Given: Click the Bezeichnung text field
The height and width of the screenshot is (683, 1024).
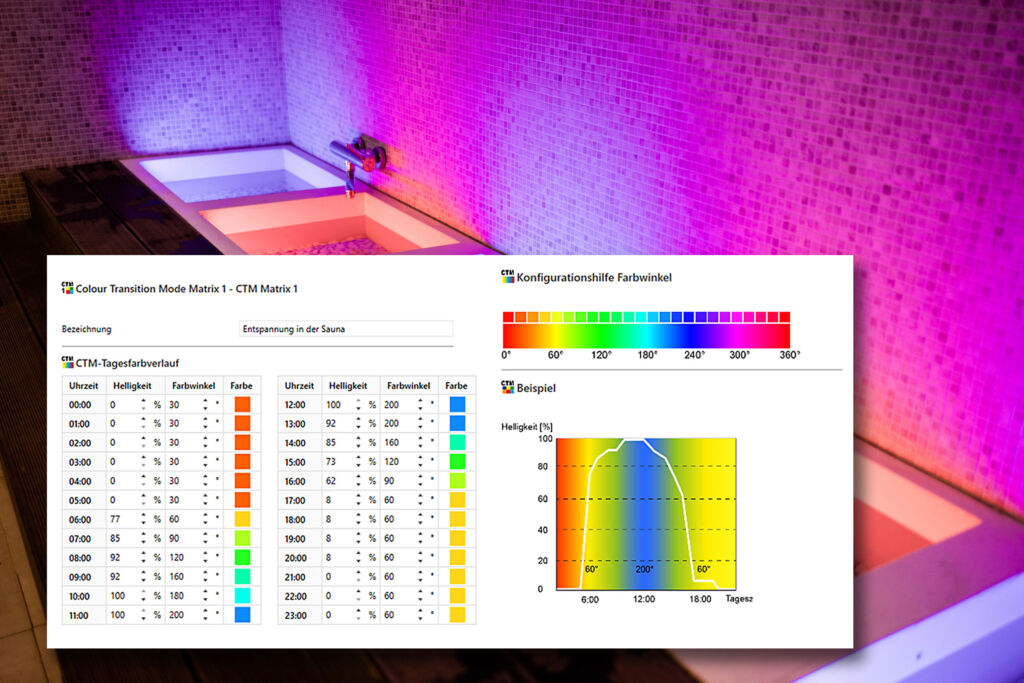Looking at the screenshot, I should [345, 328].
